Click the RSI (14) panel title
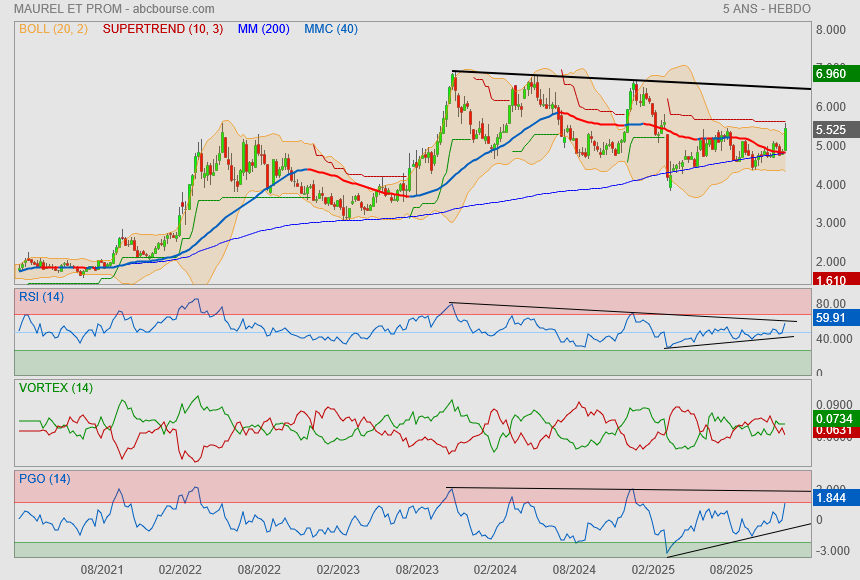Image resolution: width=860 pixels, height=580 pixels. click(x=41, y=297)
